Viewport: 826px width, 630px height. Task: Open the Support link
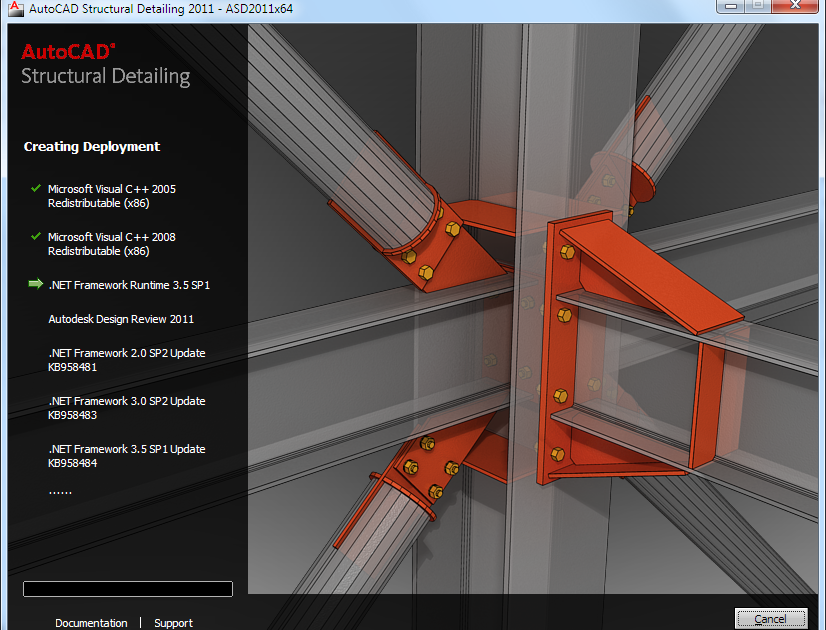point(173,622)
